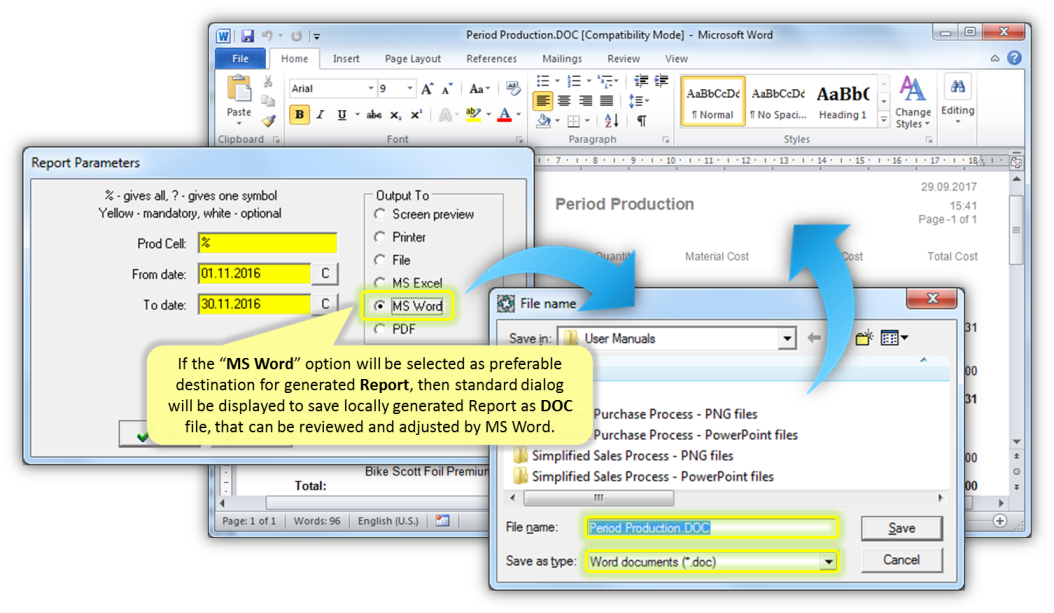Open the font name dropdown showing Arial
The width and height of the screenshot is (1054, 613).
coord(370,89)
